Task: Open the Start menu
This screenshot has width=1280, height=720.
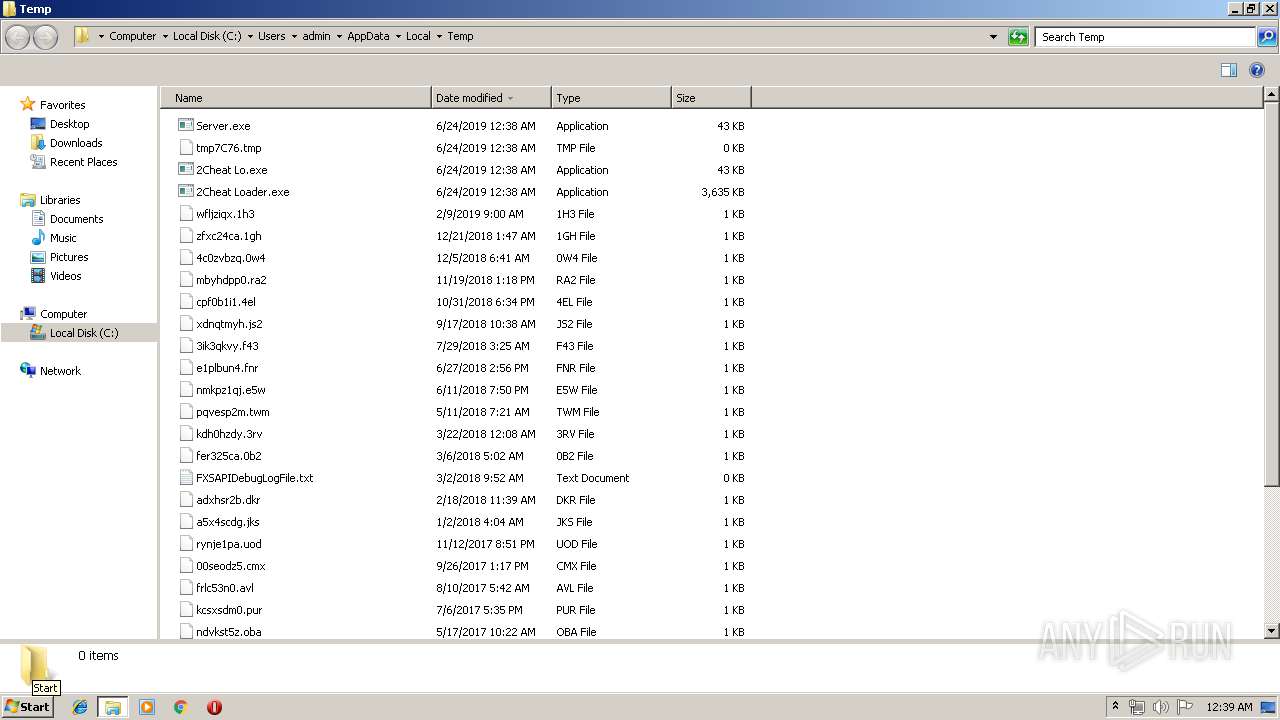Action: [27, 707]
